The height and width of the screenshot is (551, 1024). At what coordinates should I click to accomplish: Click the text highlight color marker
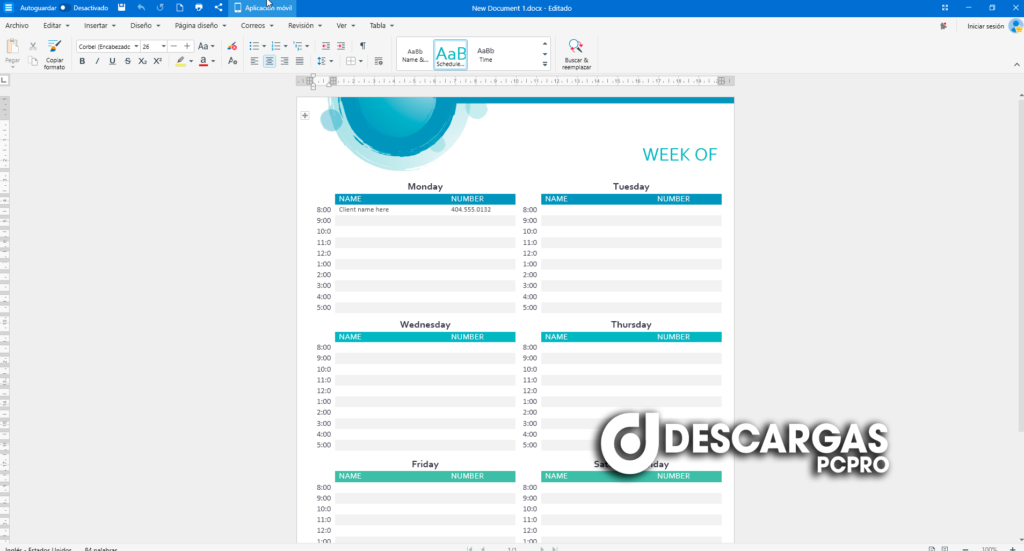[181, 61]
